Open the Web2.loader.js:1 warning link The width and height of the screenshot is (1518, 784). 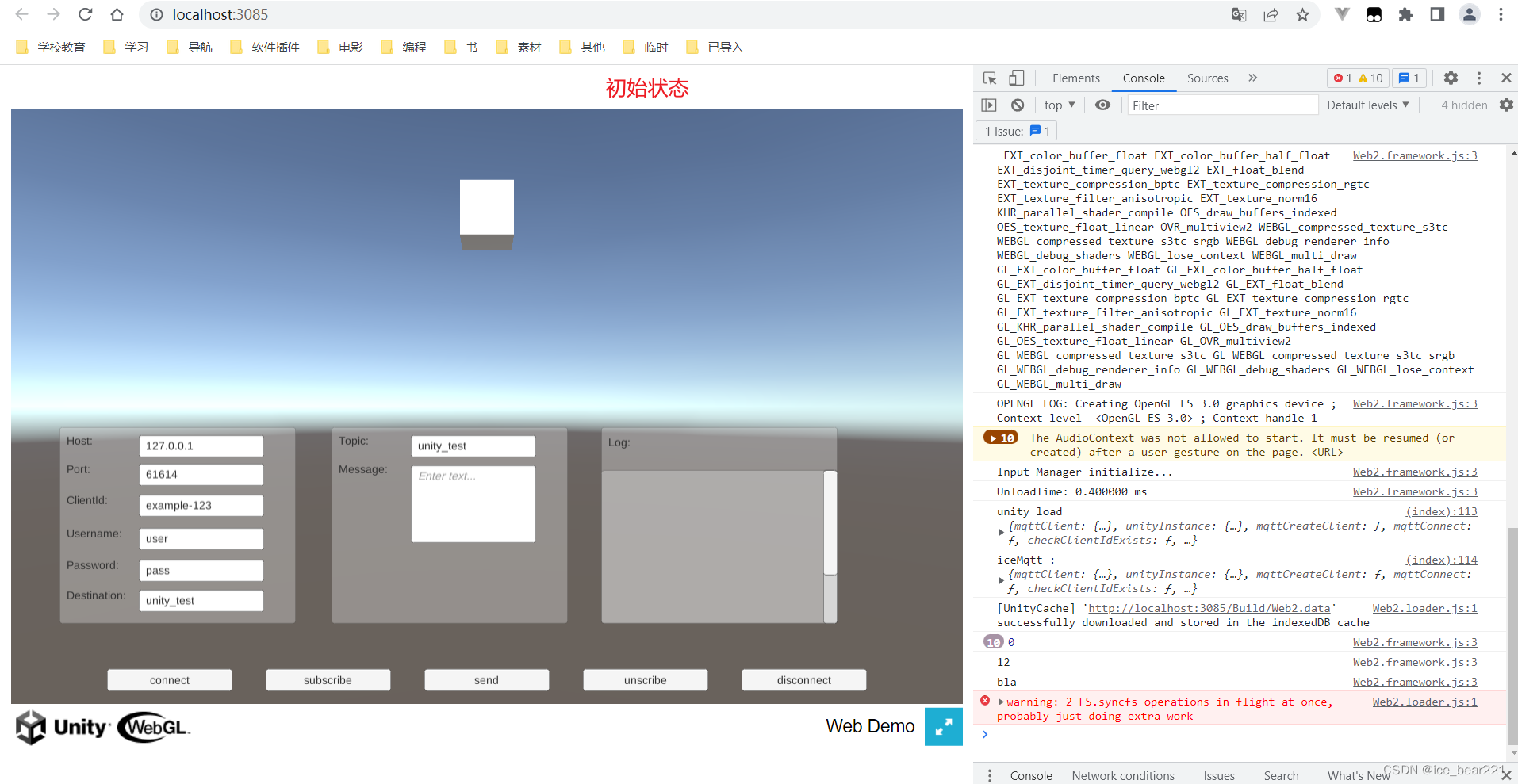1424,701
